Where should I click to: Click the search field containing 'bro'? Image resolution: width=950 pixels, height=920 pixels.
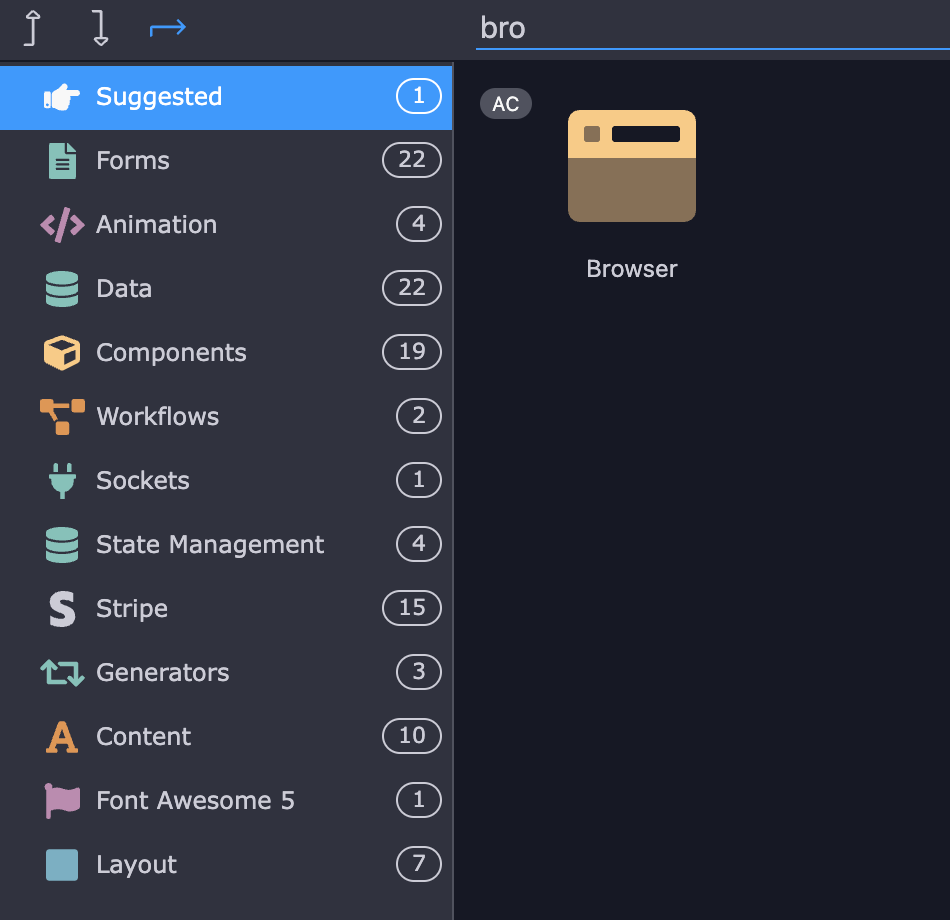(710, 28)
